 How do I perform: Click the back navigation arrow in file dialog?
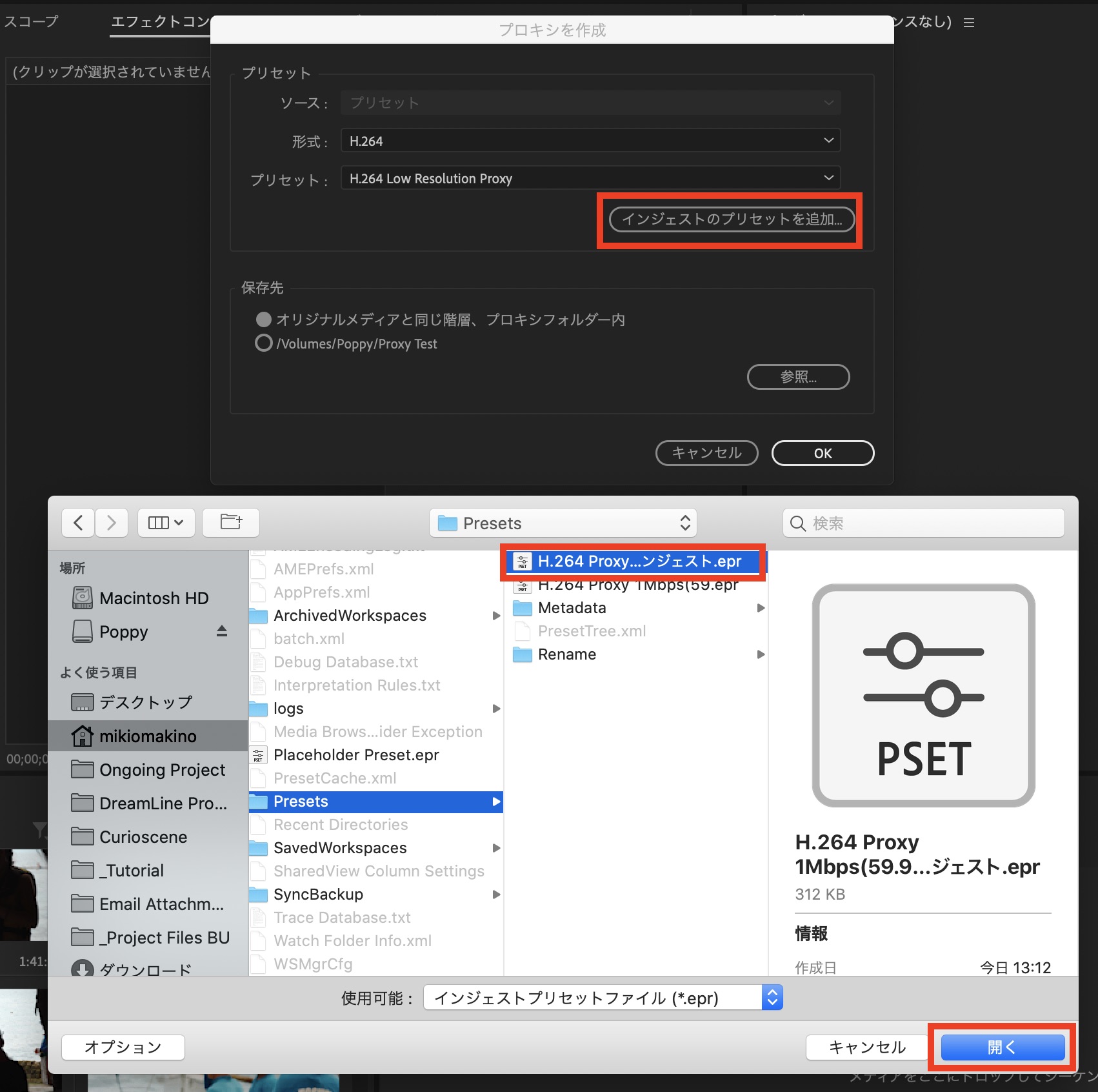click(78, 523)
